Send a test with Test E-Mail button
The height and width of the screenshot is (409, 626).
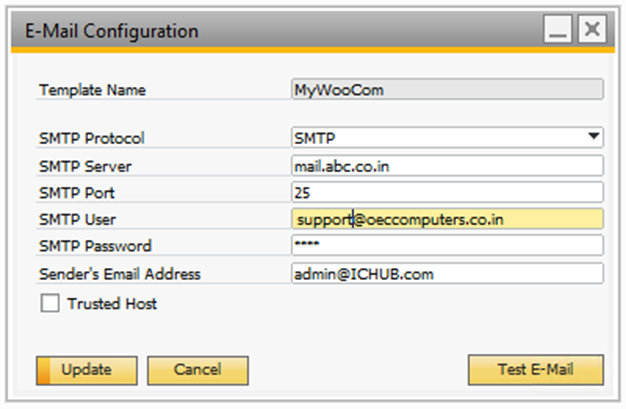pyautogui.click(x=536, y=370)
